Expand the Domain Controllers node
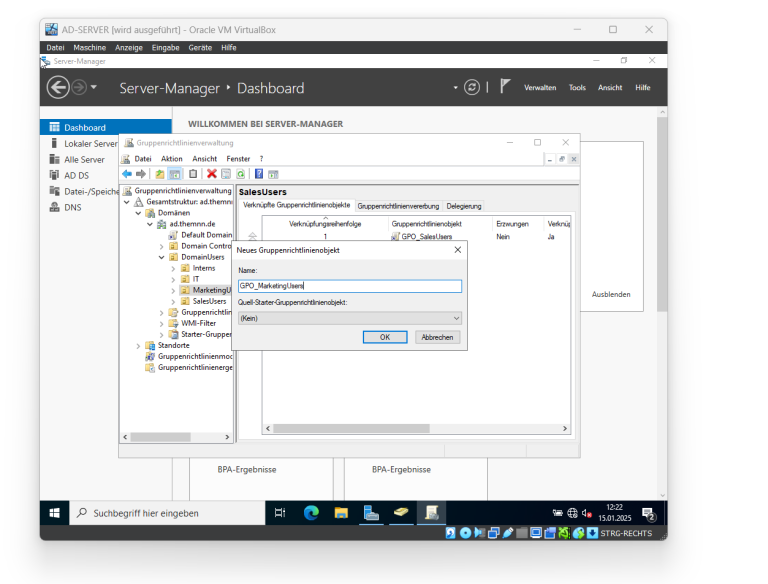This screenshot has width=768, height=584. coord(162,246)
